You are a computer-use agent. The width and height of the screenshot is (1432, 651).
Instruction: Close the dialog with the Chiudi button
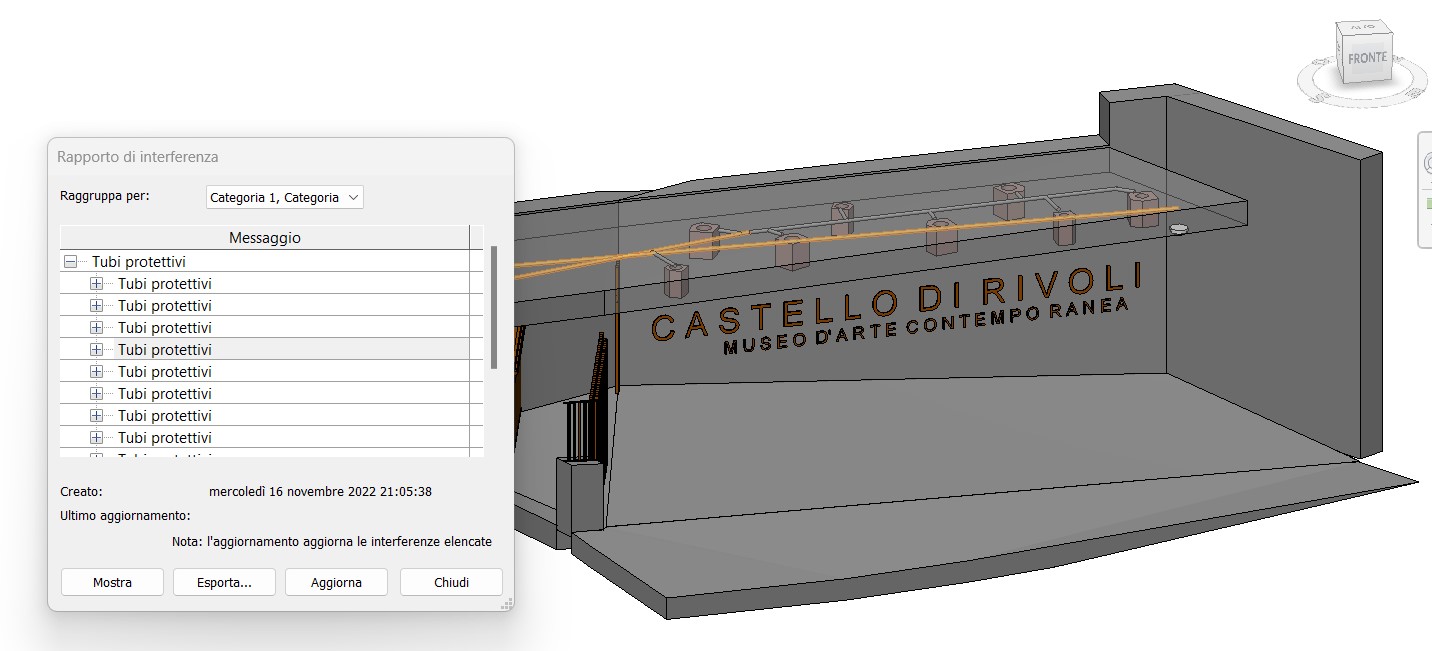tap(451, 582)
